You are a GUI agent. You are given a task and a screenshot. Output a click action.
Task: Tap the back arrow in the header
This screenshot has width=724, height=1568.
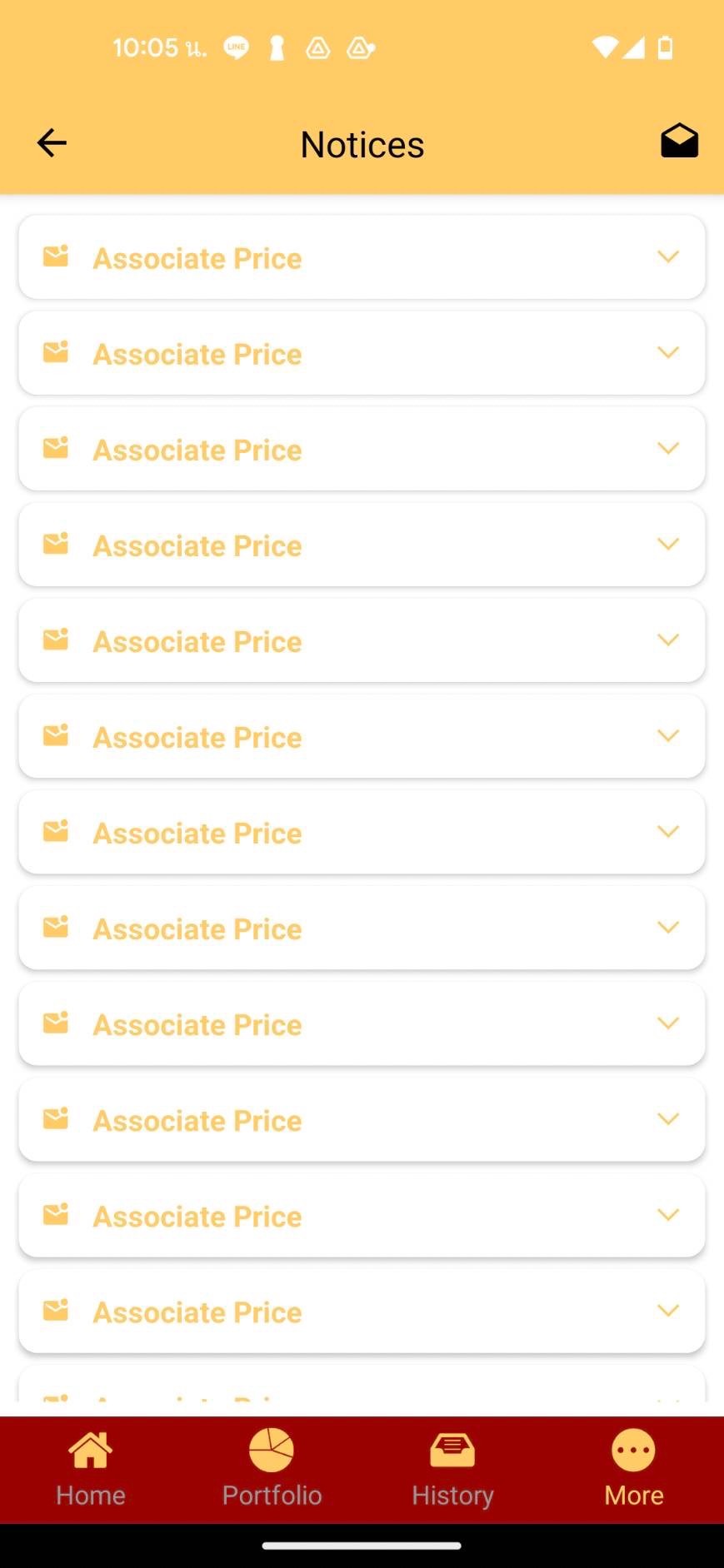click(52, 143)
